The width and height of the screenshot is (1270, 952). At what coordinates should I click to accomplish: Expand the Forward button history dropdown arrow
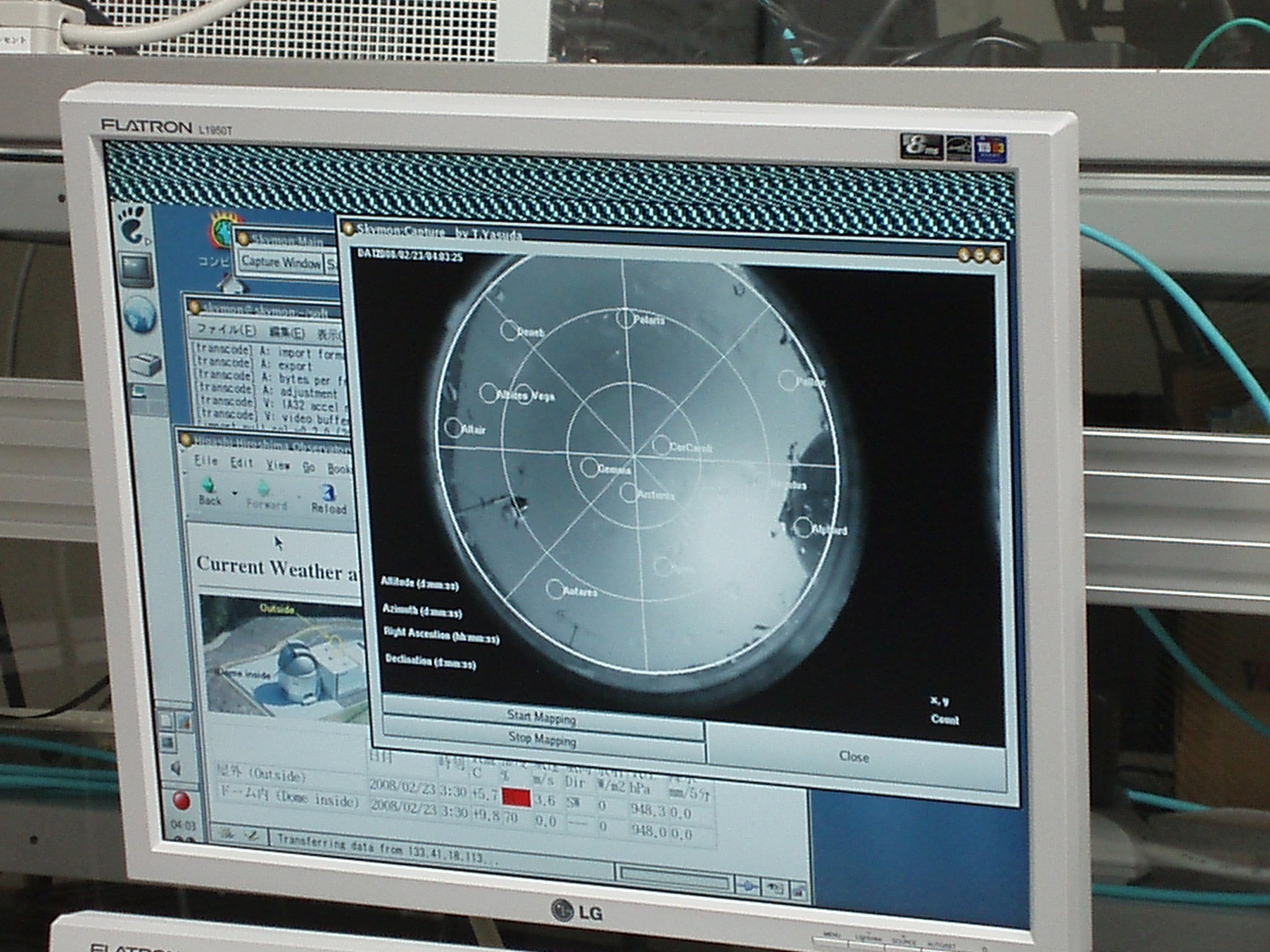(x=298, y=498)
